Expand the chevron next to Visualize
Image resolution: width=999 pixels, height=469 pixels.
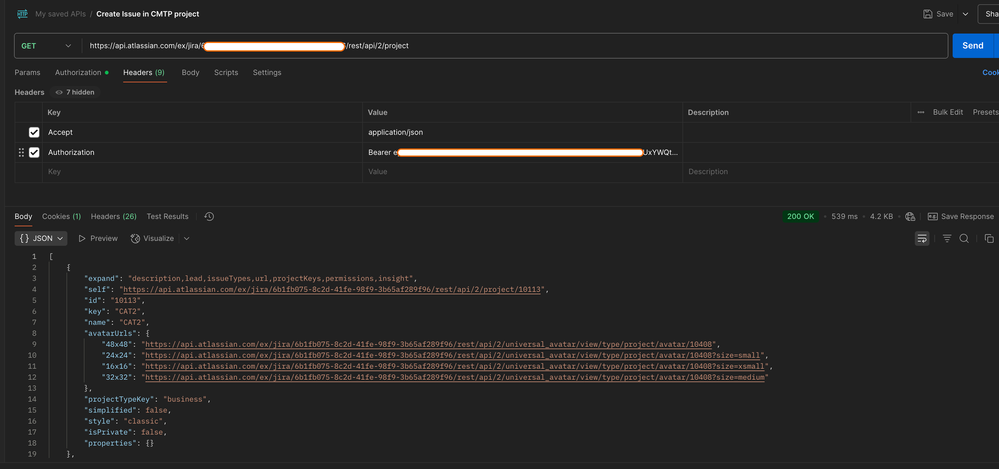(x=187, y=238)
